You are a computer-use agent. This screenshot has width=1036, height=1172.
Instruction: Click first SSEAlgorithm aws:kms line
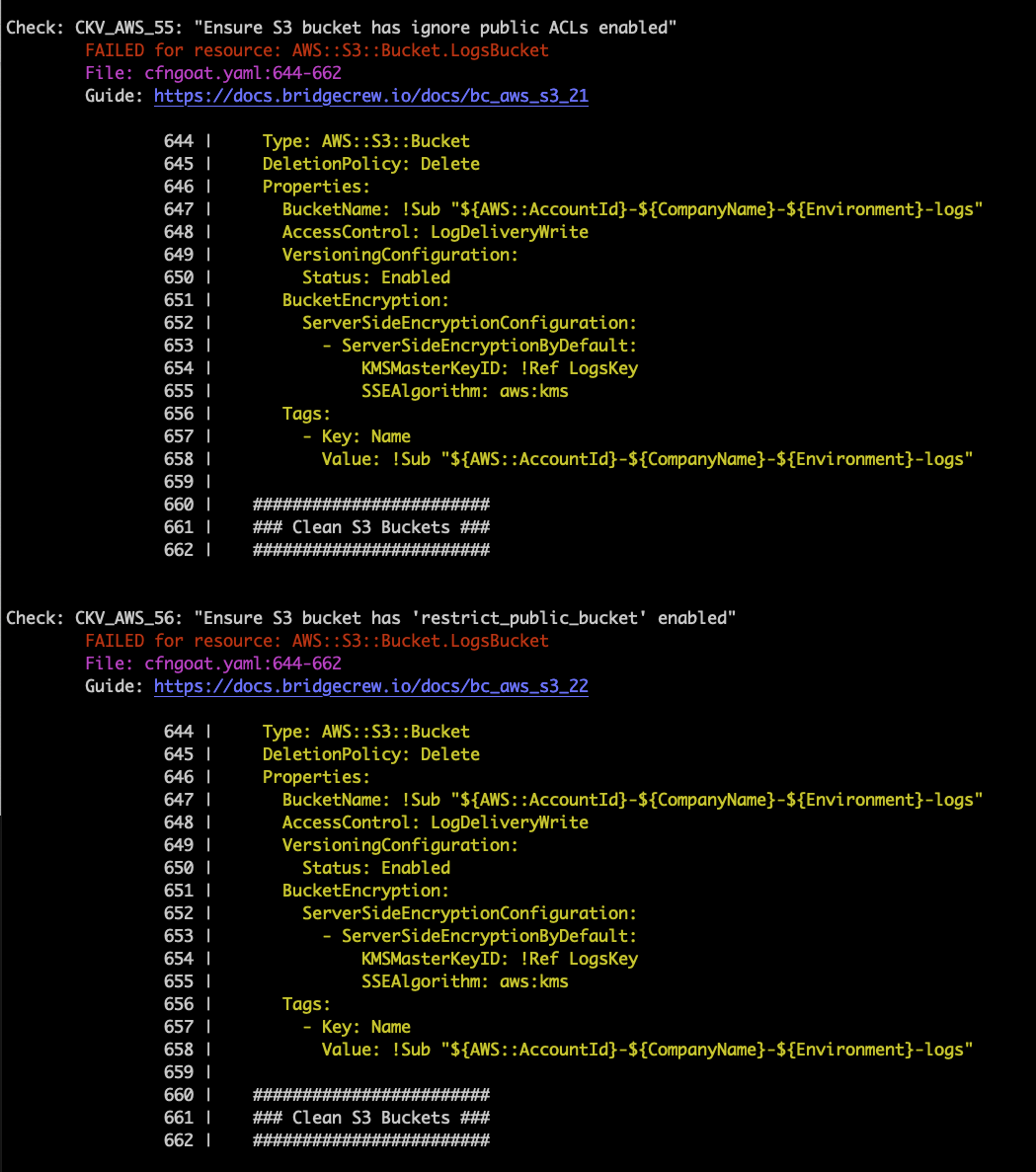click(x=465, y=391)
